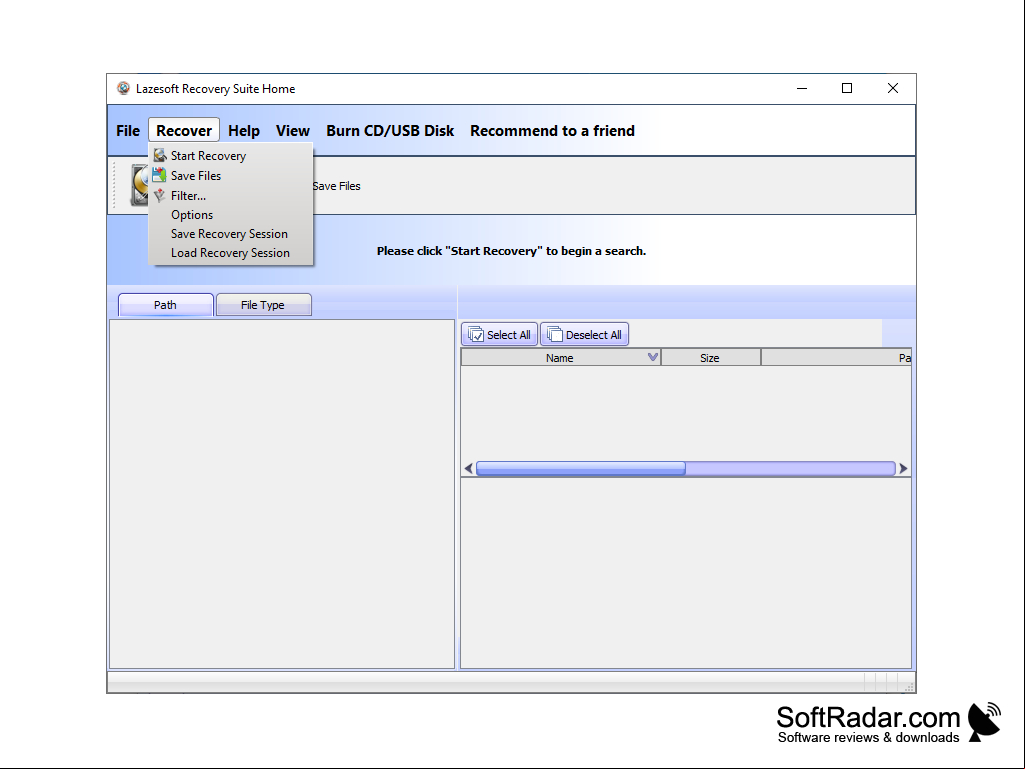This screenshot has height=769, width=1025.
Task: Click the Save Files toolbar button
Action: pos(336,186)
